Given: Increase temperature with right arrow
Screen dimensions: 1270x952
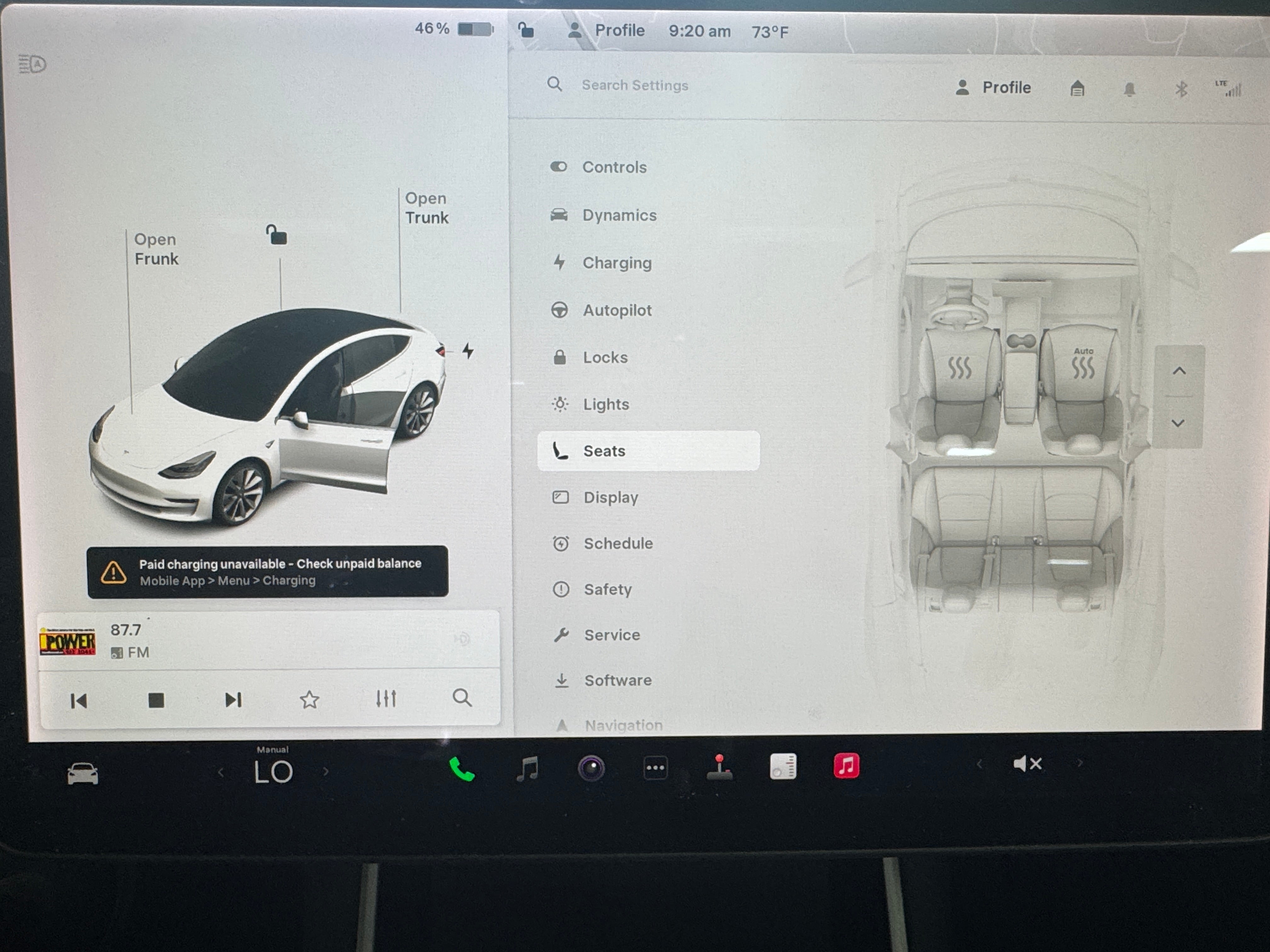Looking at the screenshot, I should click(x=326, y=772).
